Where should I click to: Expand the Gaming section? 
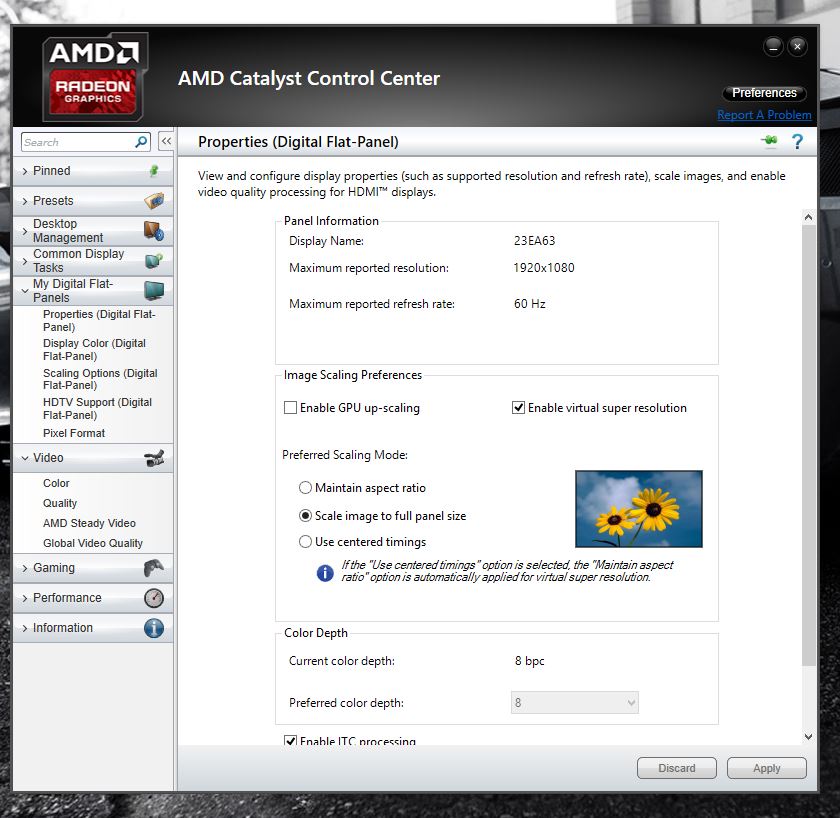click(25, 568)
